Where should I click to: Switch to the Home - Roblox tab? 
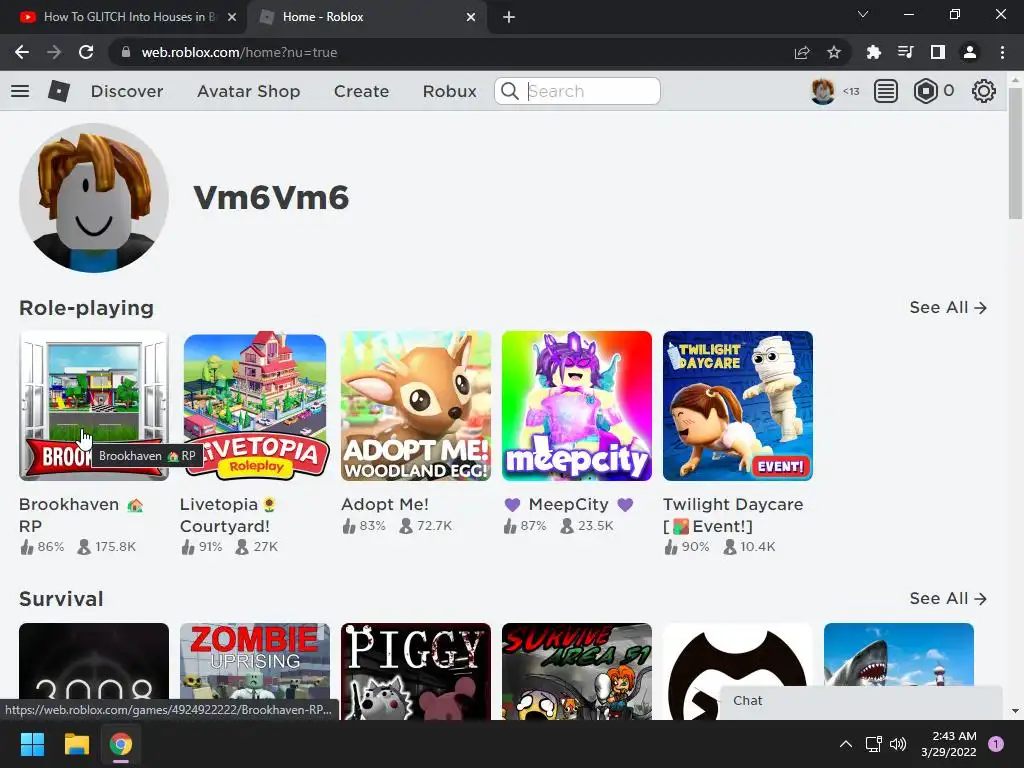point(367,17)
